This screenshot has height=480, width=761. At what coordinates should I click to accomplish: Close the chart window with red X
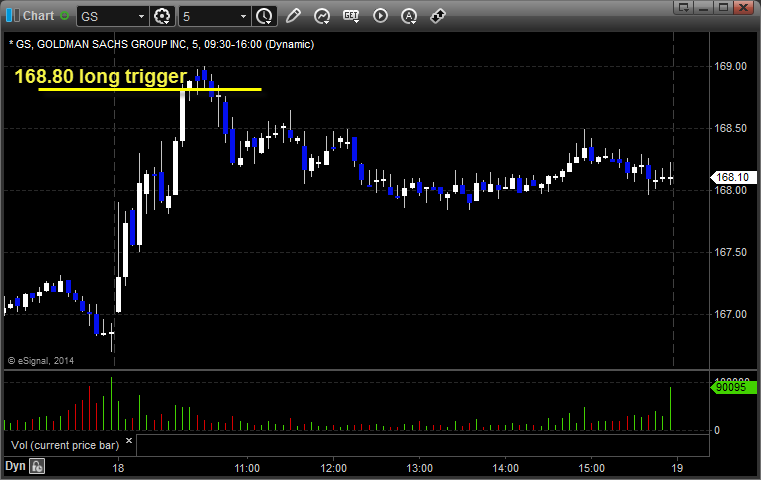pos(743,7)
